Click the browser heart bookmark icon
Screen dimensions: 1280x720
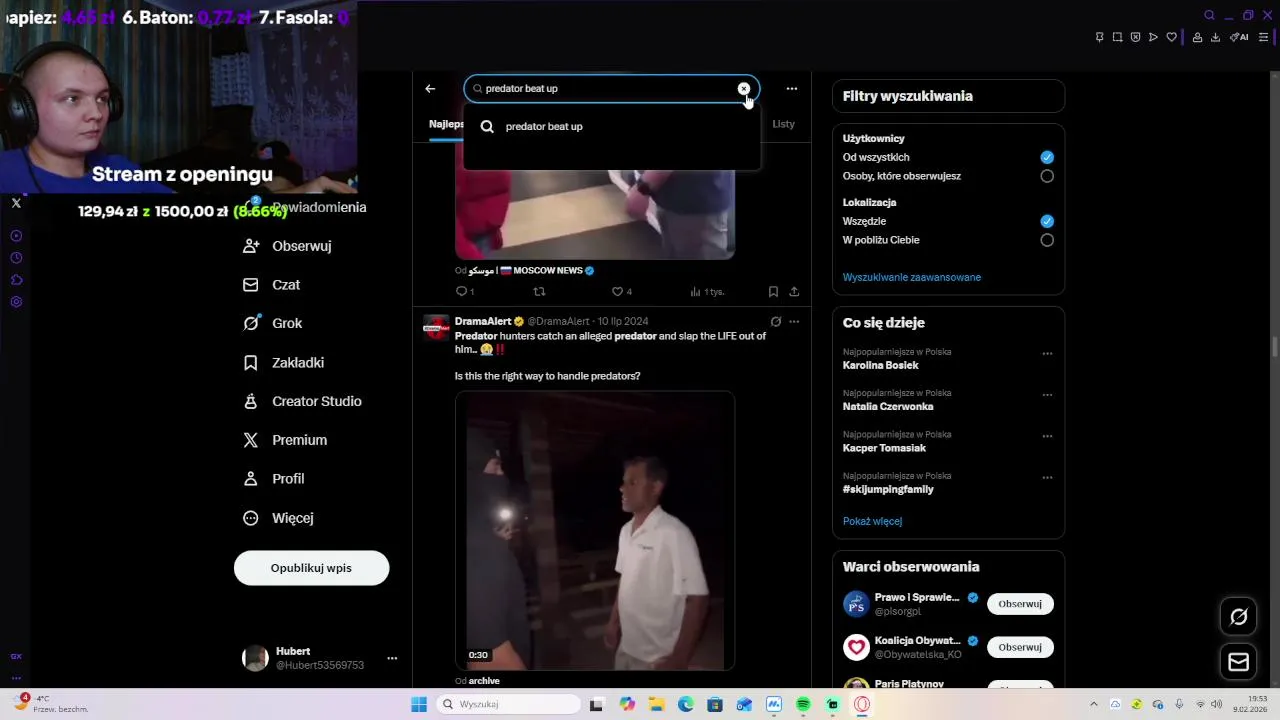1172,37
